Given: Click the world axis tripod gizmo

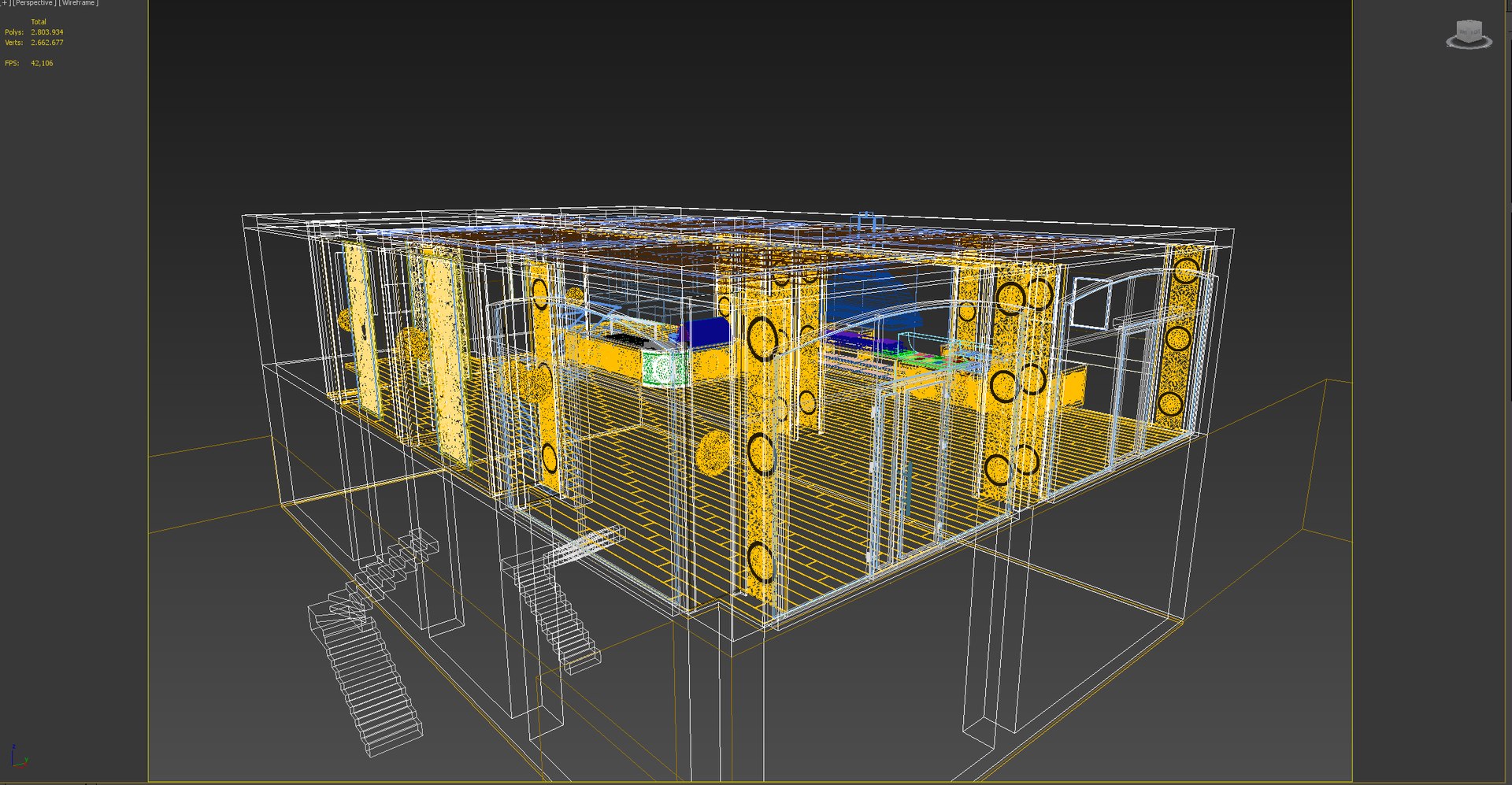Looking at the screenshot, I should coord(19,756).
